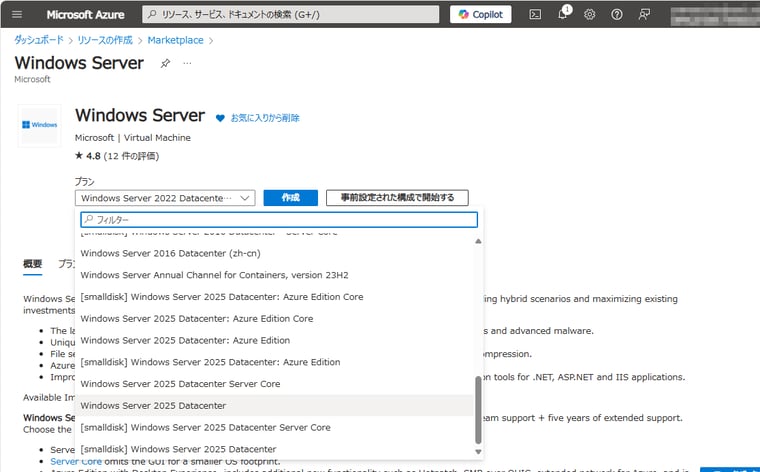This screenshot has width=760, height=472.
Task: Focus the Azure resource search box
Action: point(291,14)
